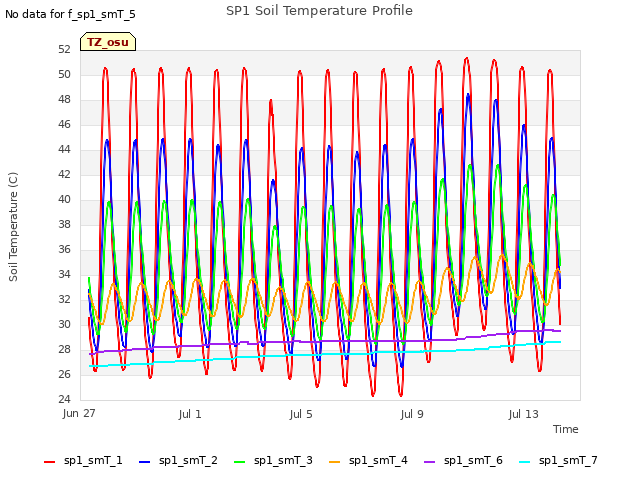Click the Jul 9 x-axis tick label
Screen dimensions: 640x480
pyautogui.click(x=412, y=414)
